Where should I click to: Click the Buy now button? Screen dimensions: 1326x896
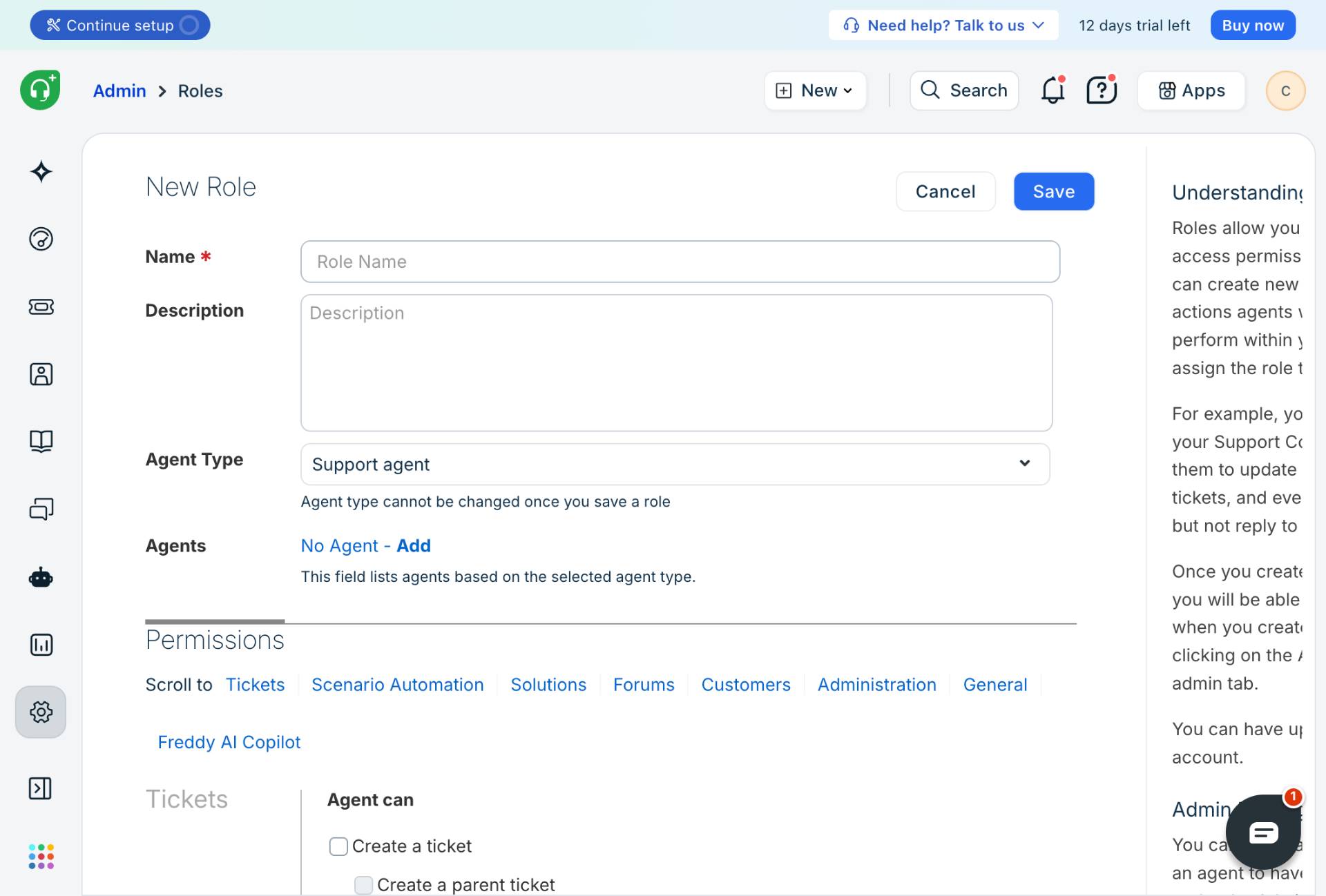[x=1253, y=26]
